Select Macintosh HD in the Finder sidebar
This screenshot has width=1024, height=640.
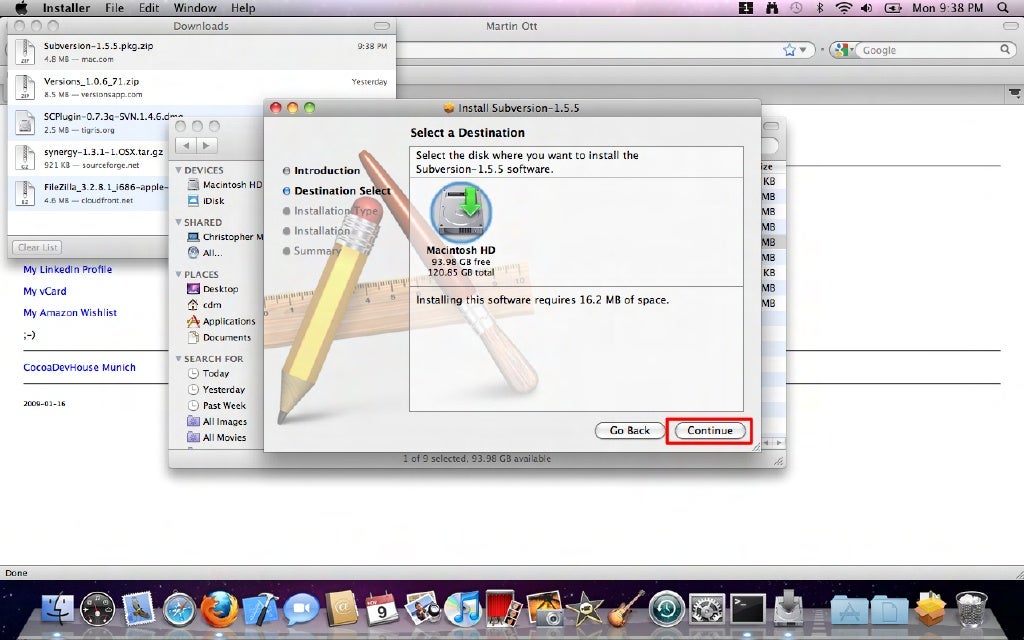point(224,185)
